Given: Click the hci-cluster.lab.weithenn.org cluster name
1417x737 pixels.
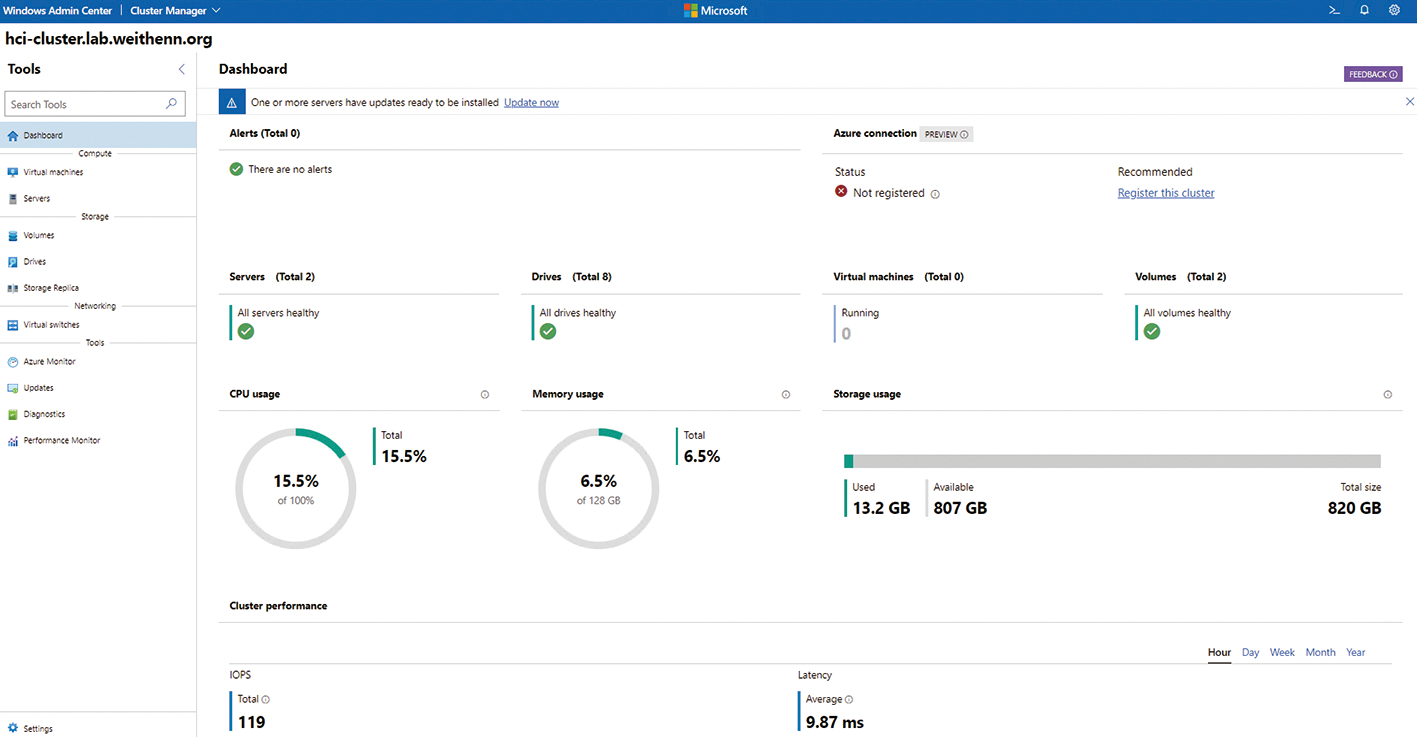Looking at the screenshot, I should click(108, 39).
